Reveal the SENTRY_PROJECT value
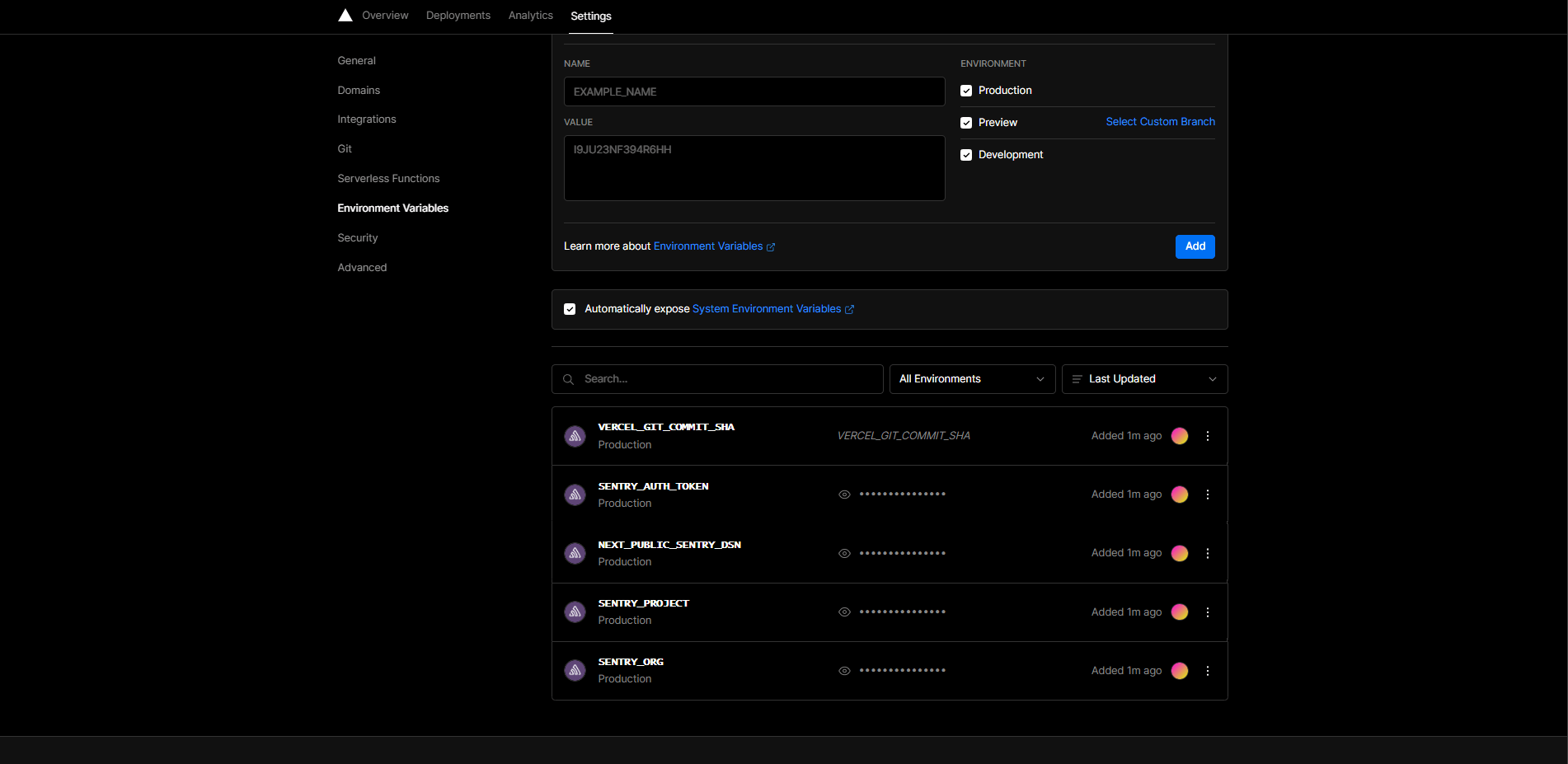 [x=844, y=612]
